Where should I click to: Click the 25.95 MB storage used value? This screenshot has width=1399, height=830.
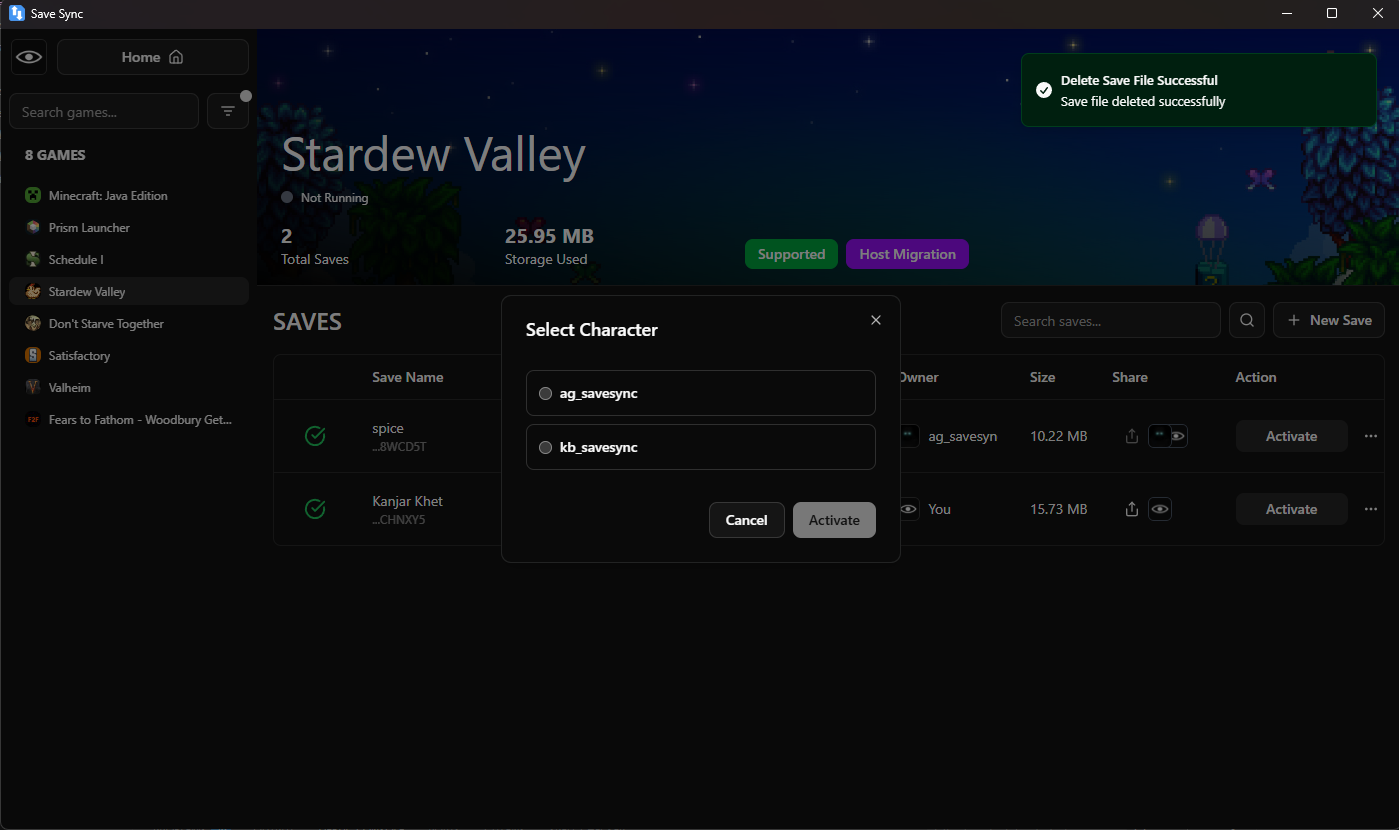549,236
